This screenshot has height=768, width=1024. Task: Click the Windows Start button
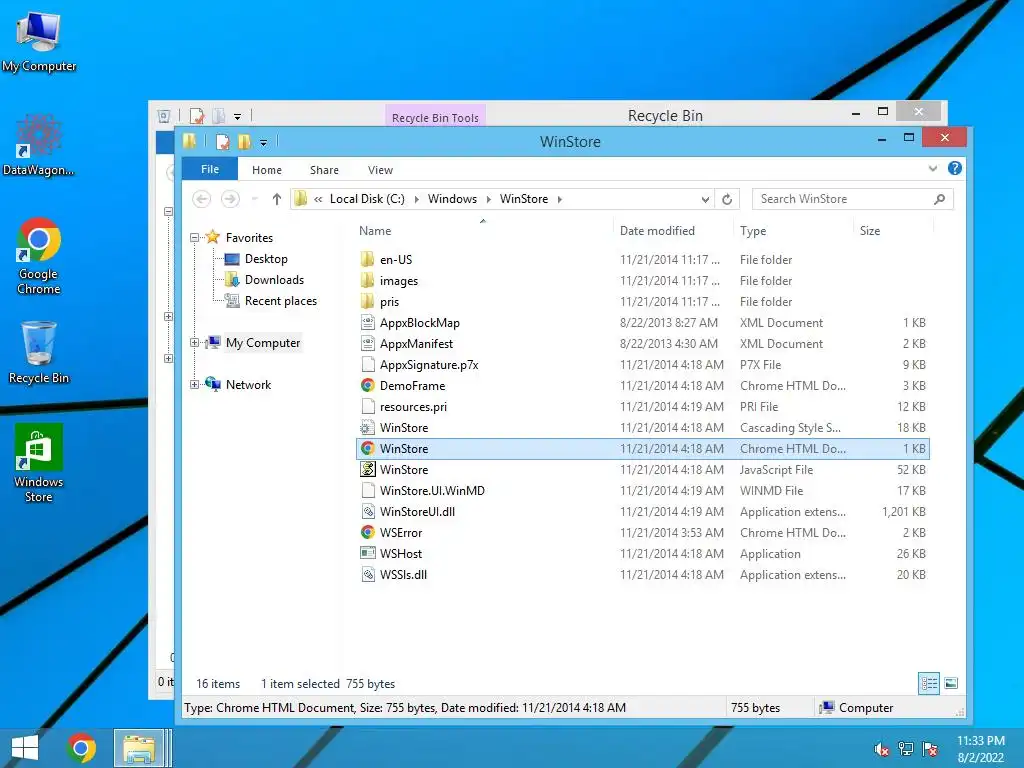pyautogui.click(x=25, y=748)
